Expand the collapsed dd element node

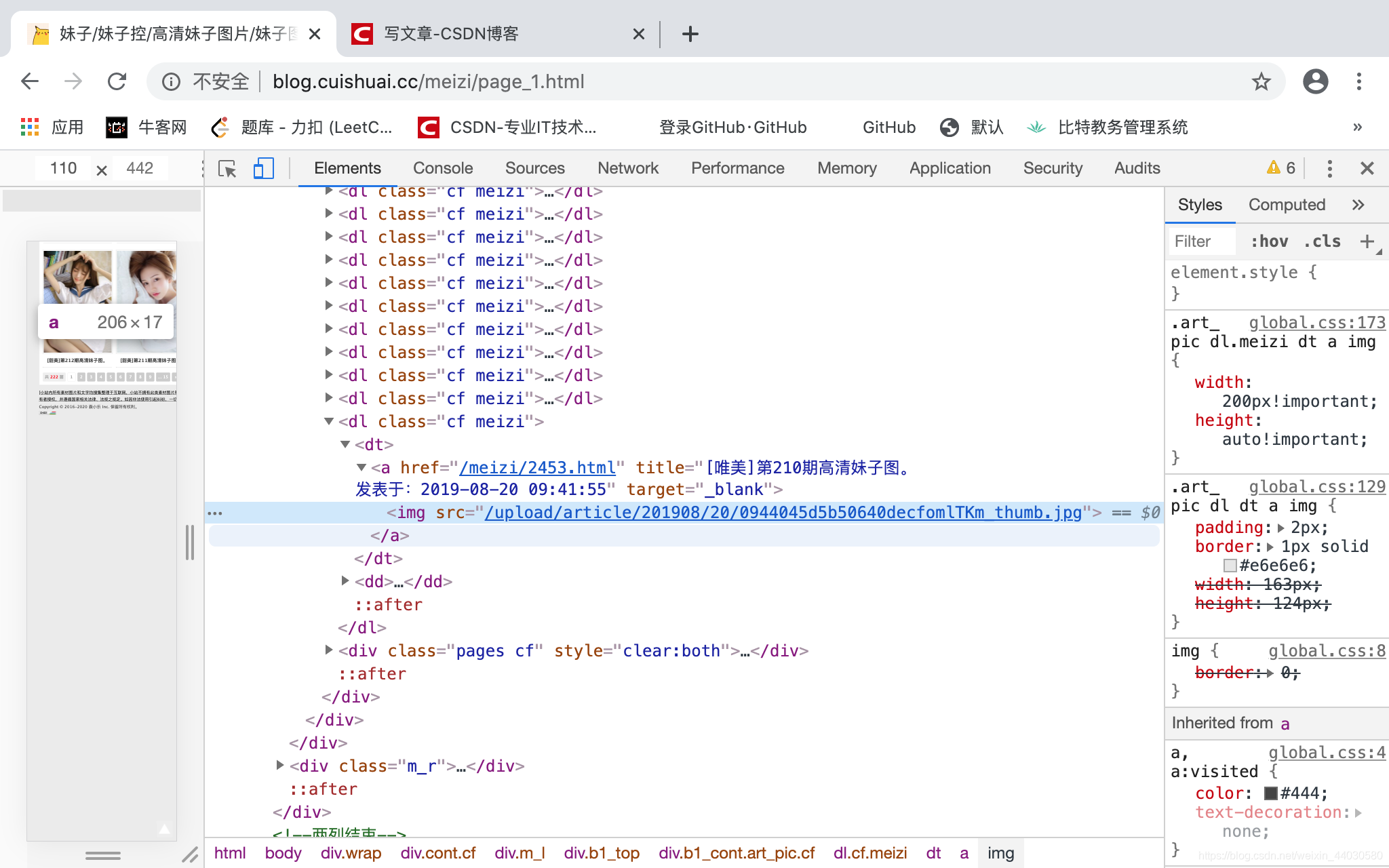(345, 581)
